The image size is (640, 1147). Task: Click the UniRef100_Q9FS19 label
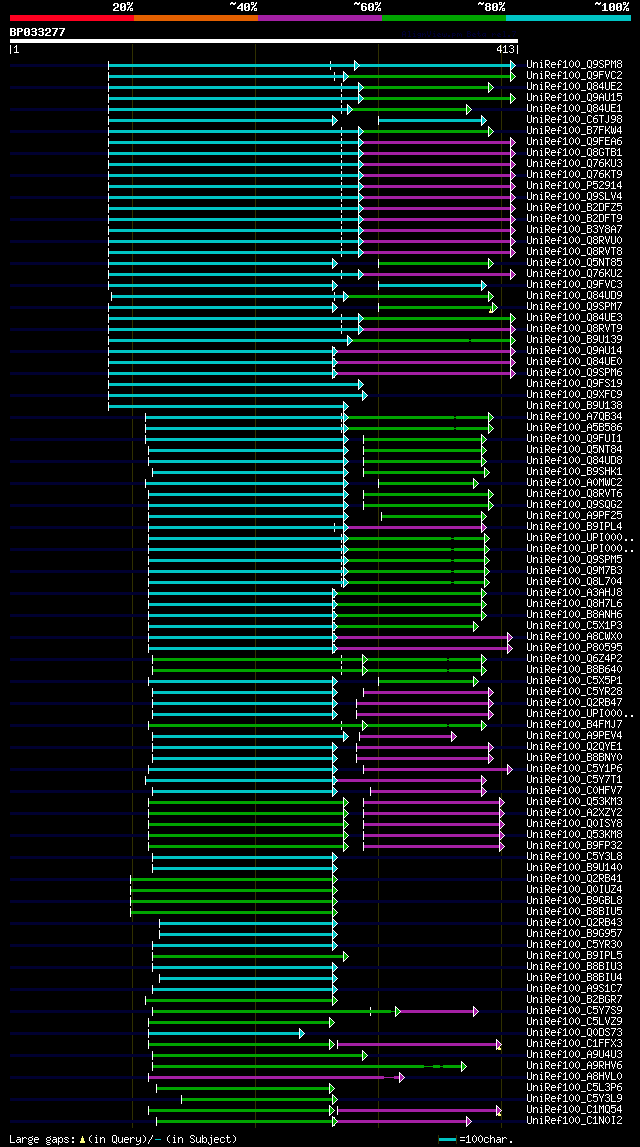tap(574, 383)
